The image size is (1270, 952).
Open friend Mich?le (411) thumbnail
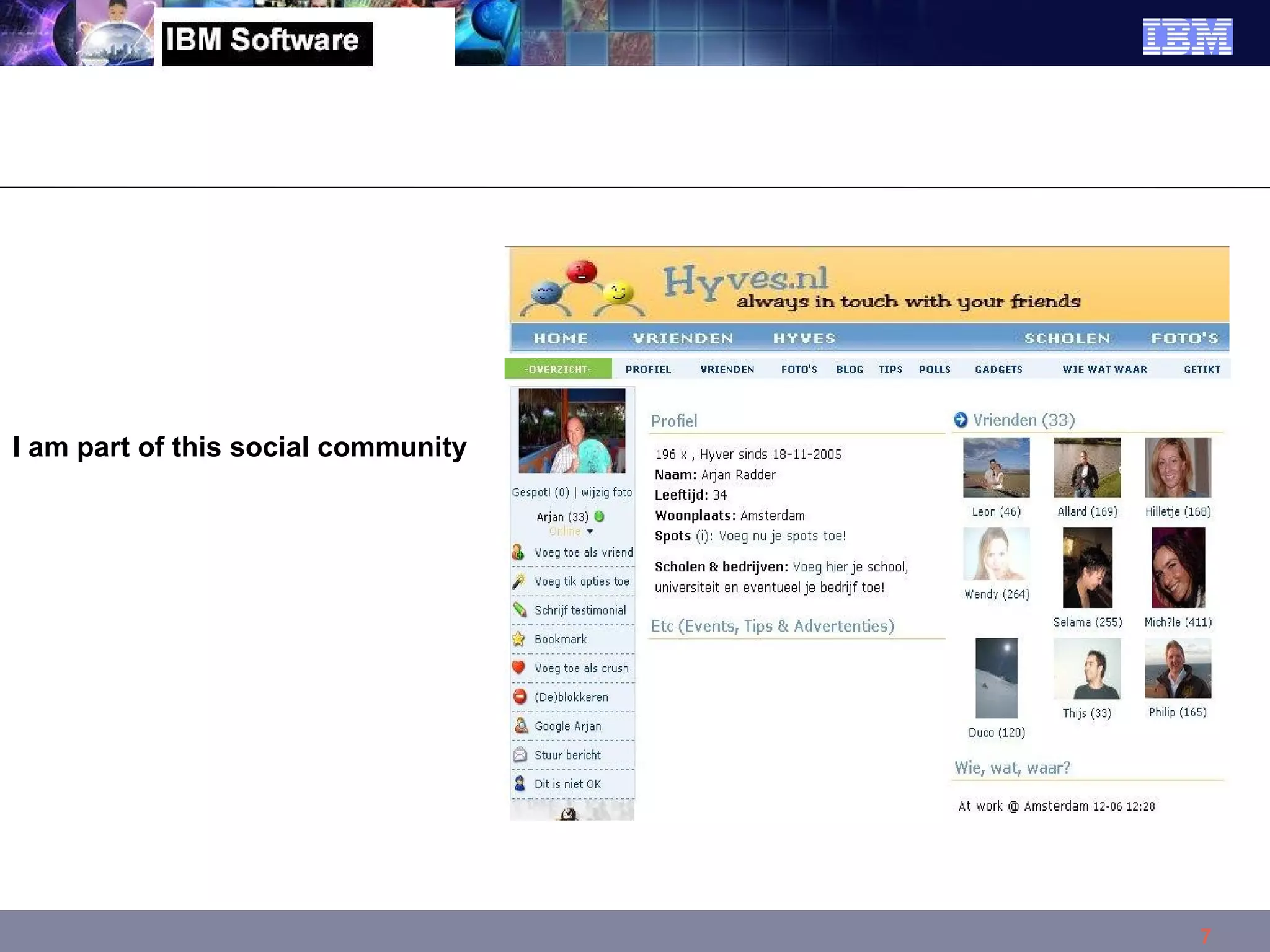(1178, 568)
